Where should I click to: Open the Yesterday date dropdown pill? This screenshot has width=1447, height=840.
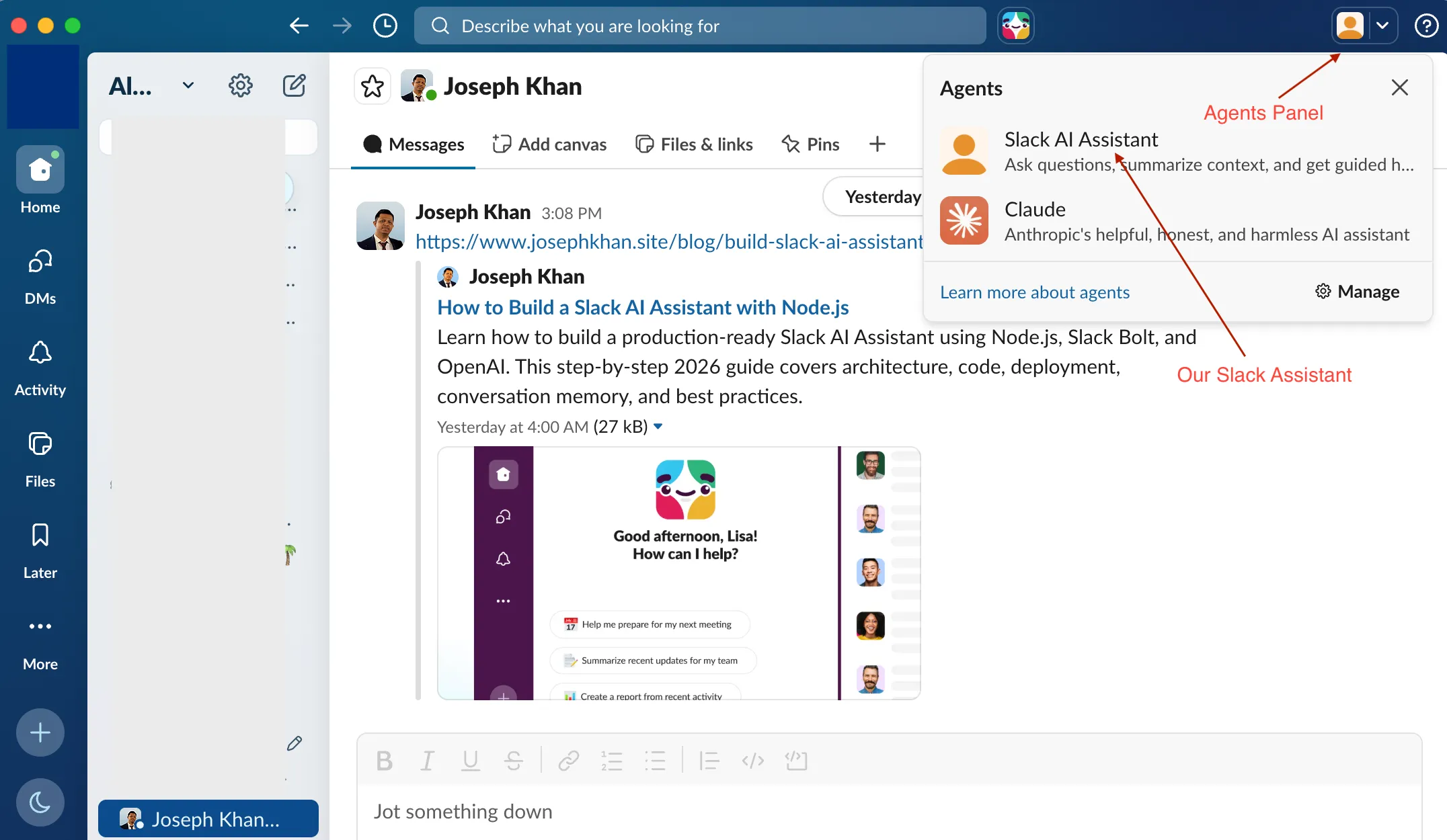(x=874, y=197)
